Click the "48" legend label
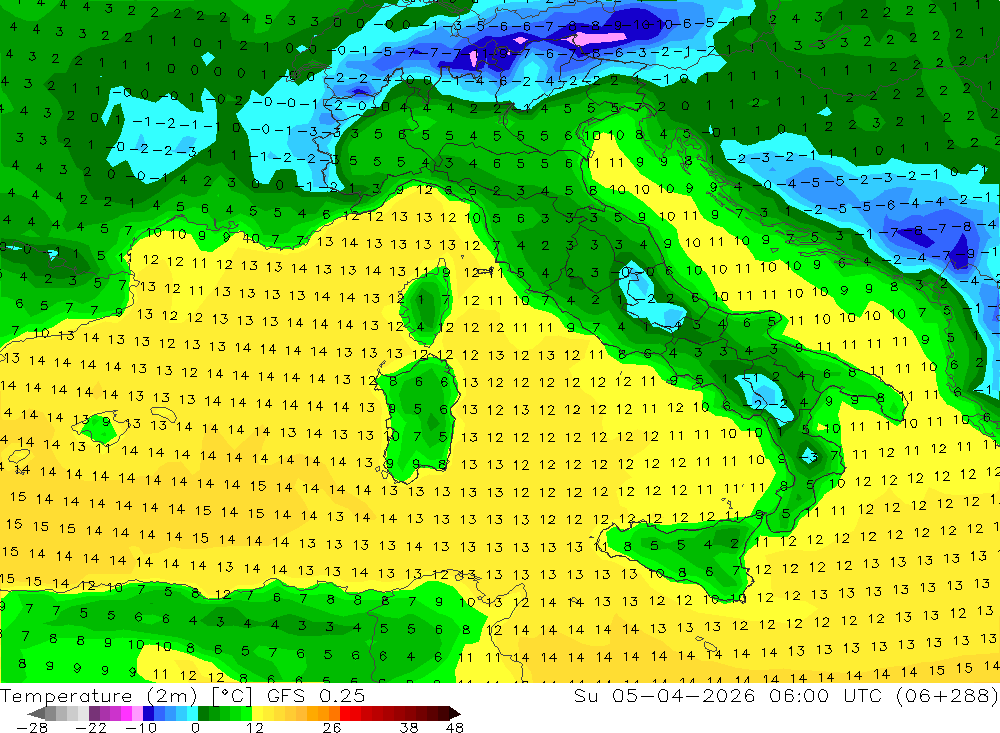Screen dimensions: 1000x733 pyautogui.click(x=455, y=728)
